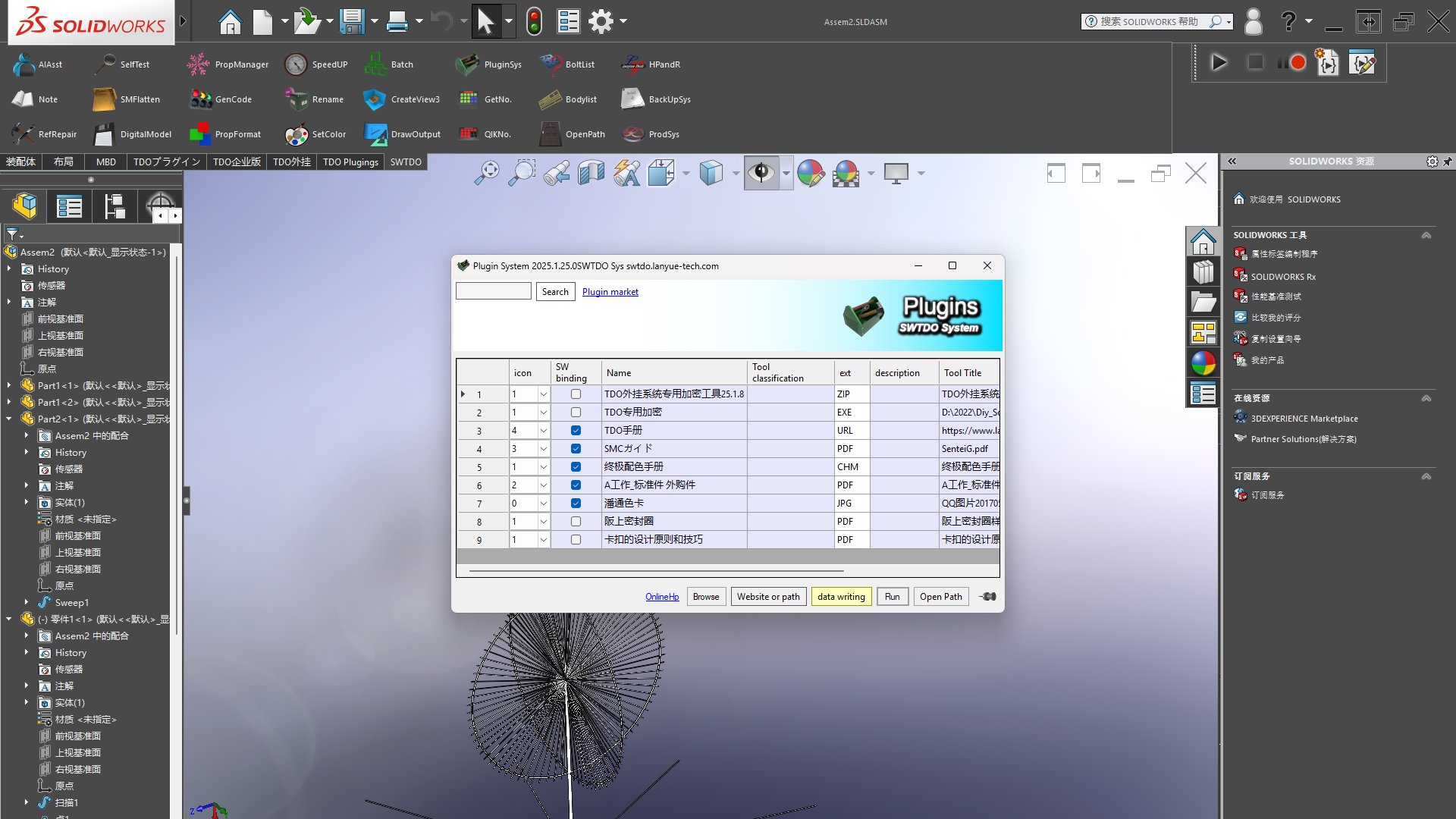This screenshot has height=819, width=1456.
Task: Select the MBD tab
Action: pyautogui.click(x=106, y=162)
